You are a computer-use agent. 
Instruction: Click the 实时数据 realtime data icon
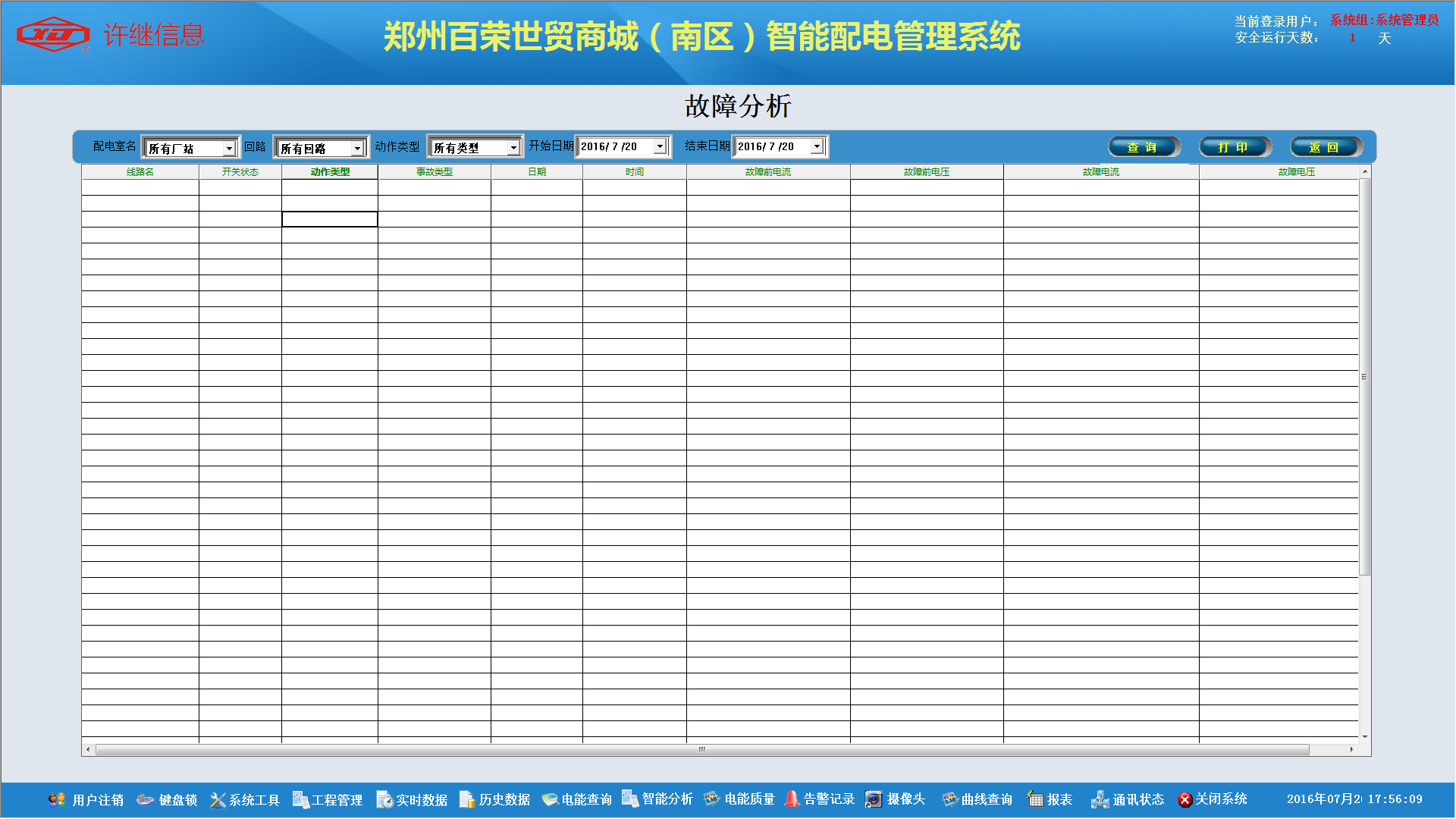[x=384, y=799]
